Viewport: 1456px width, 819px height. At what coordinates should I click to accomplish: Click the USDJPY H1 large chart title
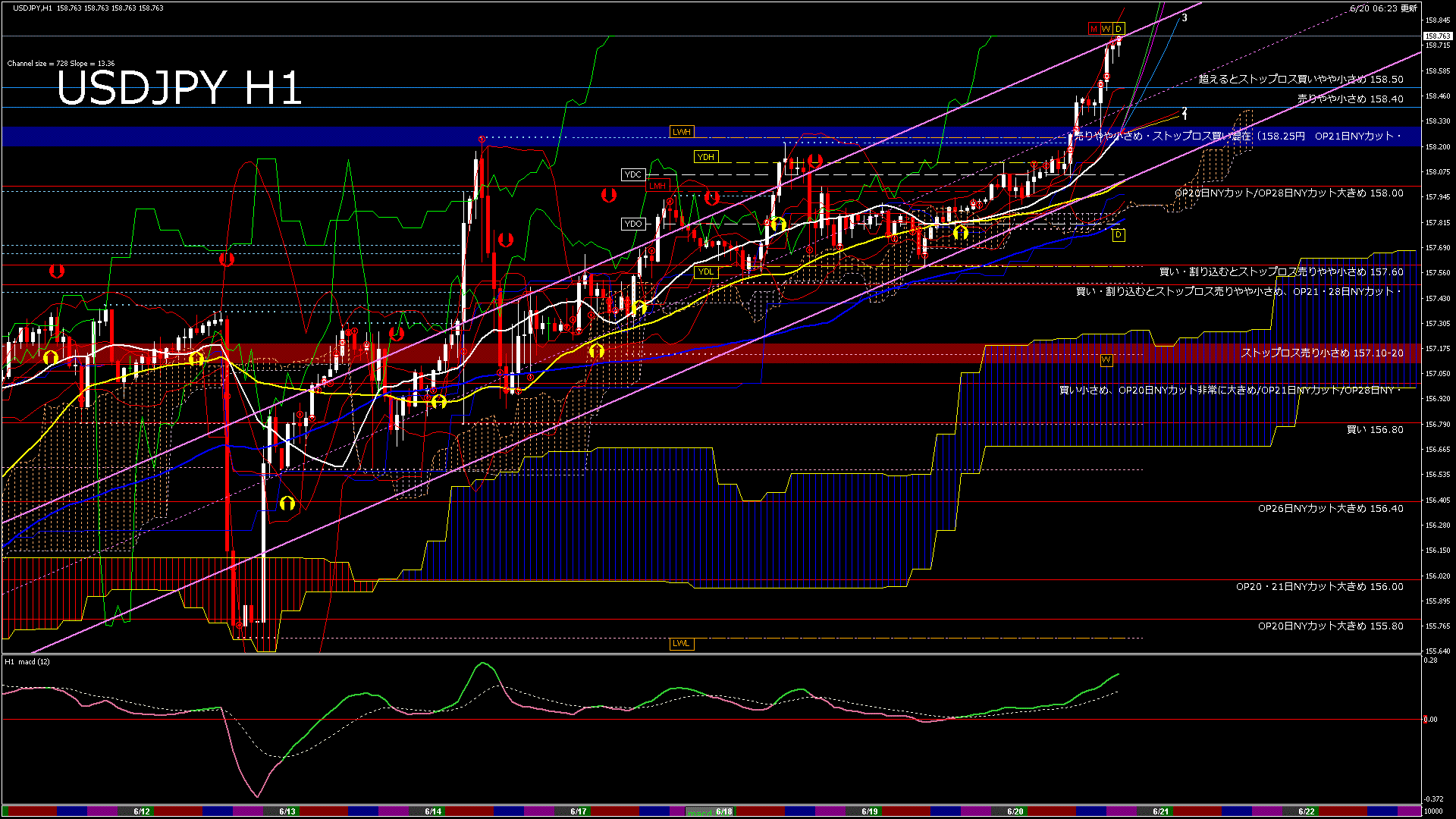coord(180,88)
